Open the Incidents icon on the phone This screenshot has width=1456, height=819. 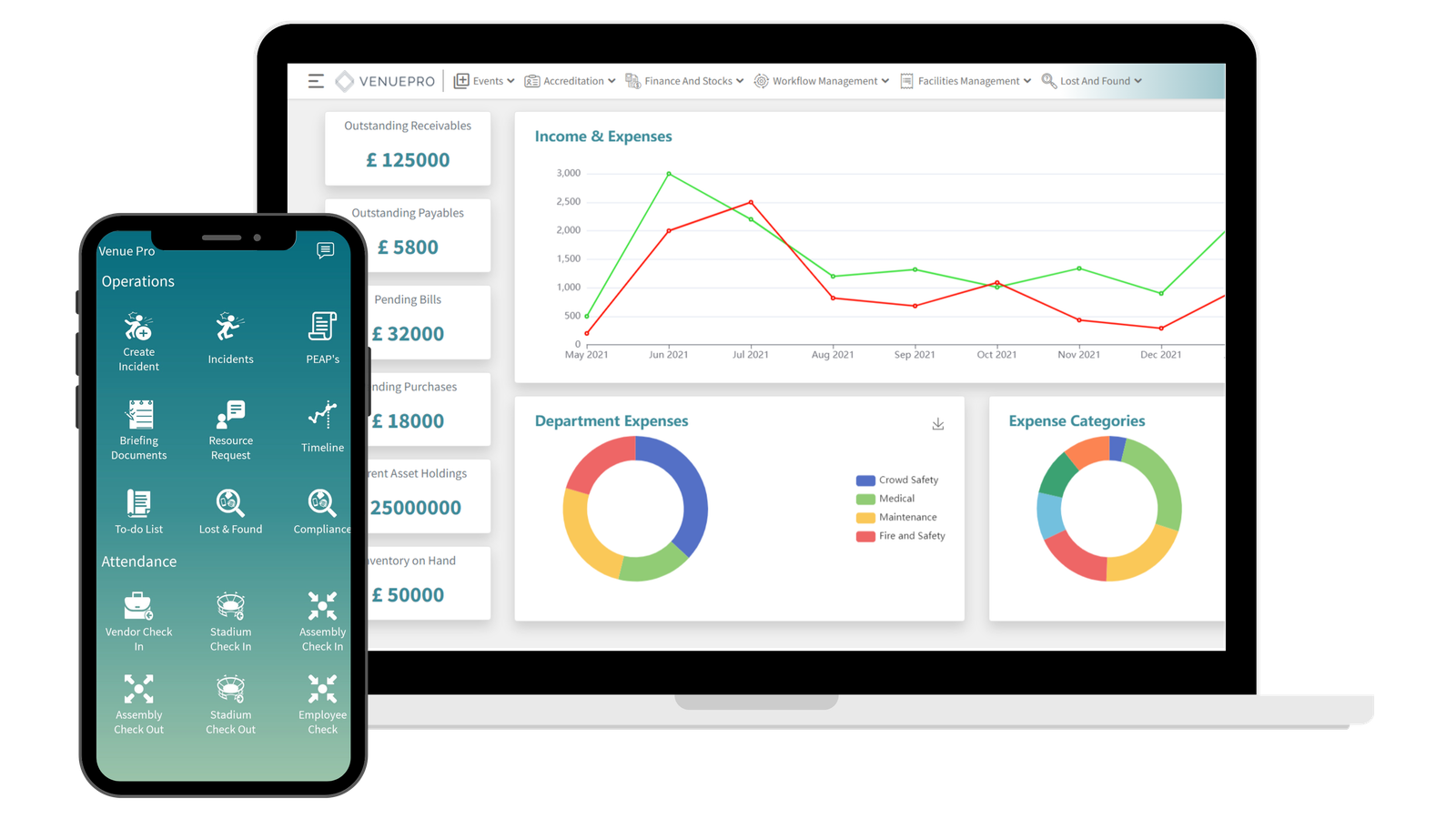point(230,328)
